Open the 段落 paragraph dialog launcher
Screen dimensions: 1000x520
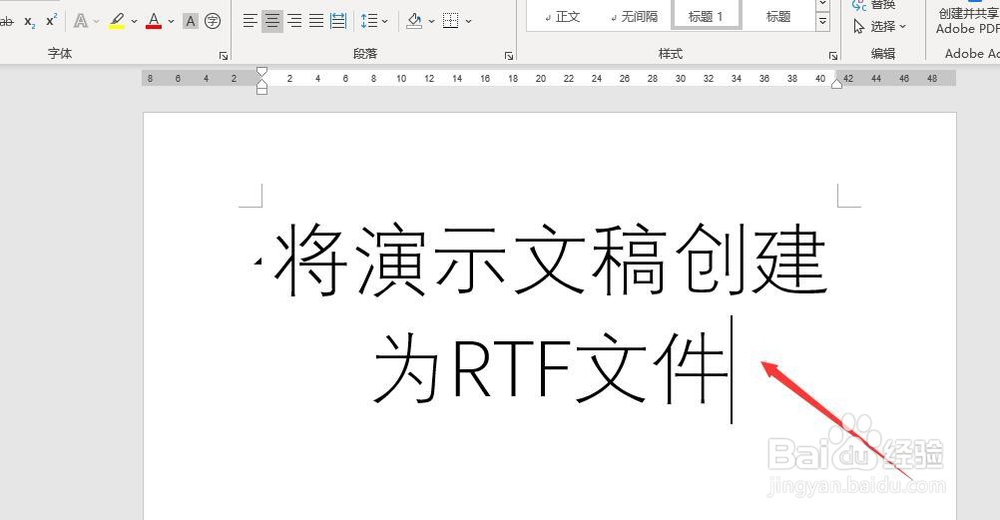coord(509,56)
